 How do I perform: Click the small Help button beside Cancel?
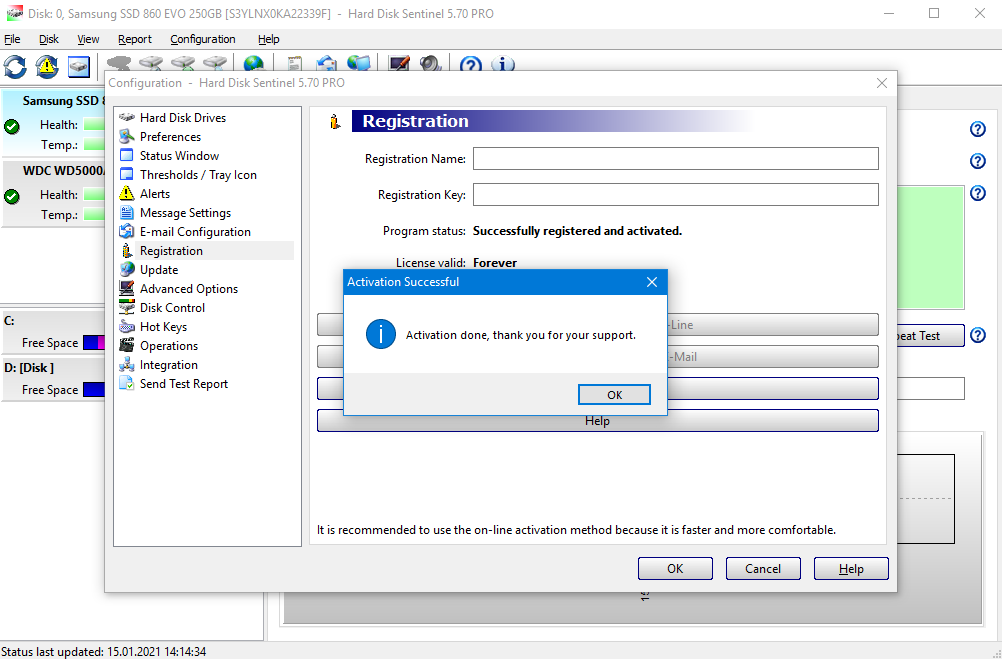[851, 569]
